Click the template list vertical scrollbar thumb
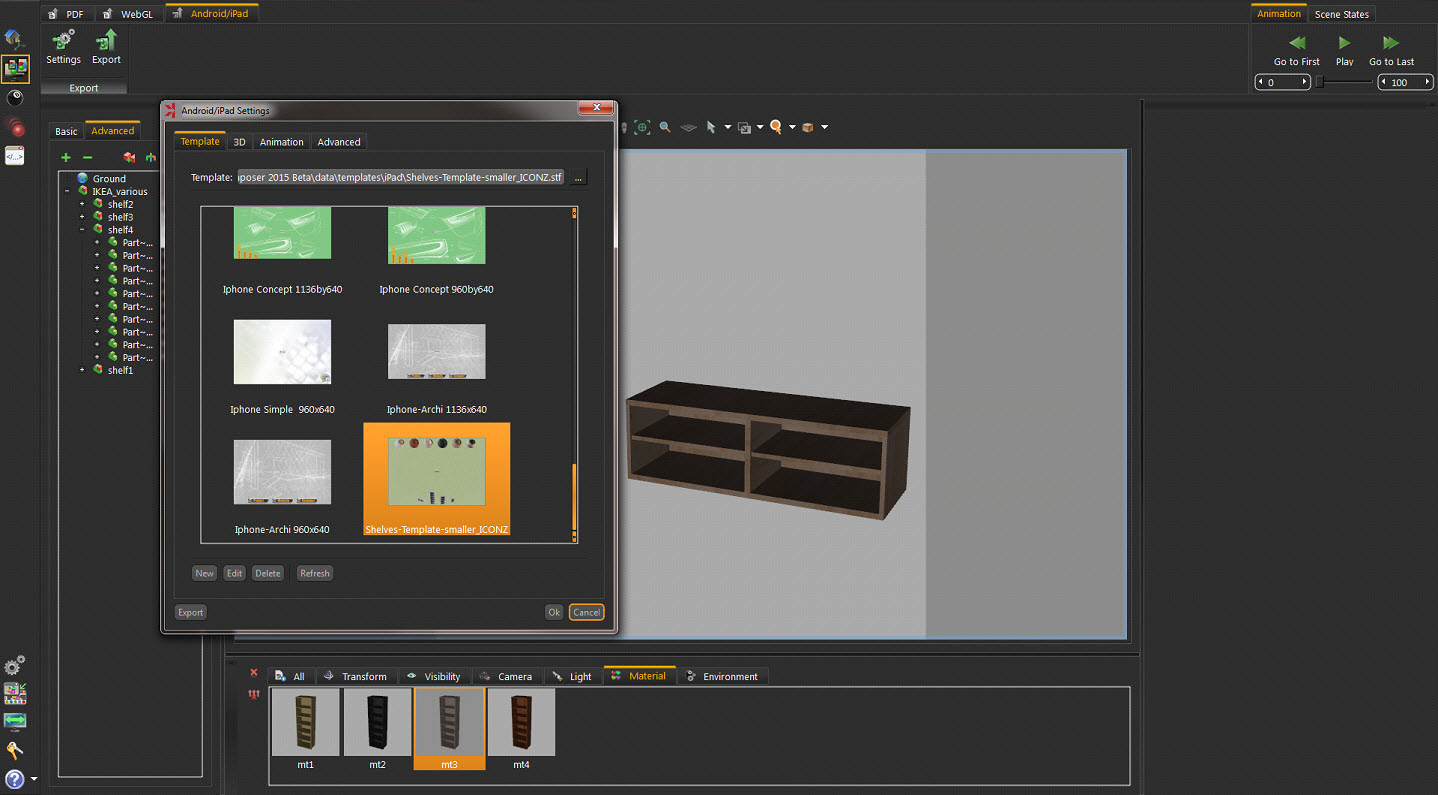 click(x=574, y=498)
